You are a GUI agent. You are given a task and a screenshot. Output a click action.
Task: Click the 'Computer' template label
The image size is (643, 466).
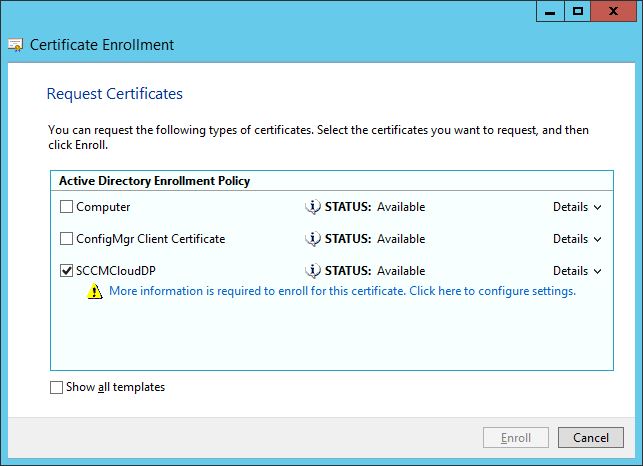103,207
